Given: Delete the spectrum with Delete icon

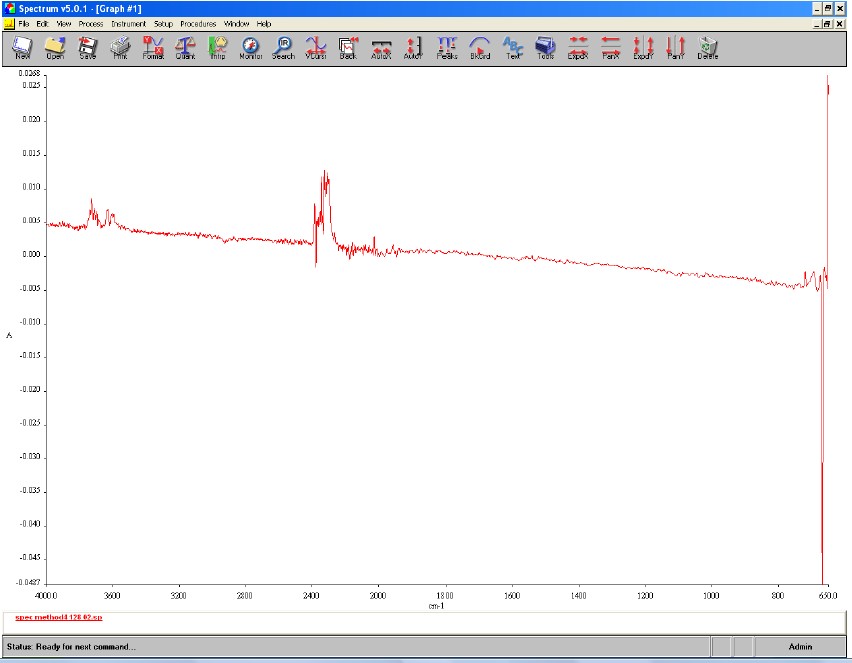Looking at the screenshot, I should coord(708,48).
